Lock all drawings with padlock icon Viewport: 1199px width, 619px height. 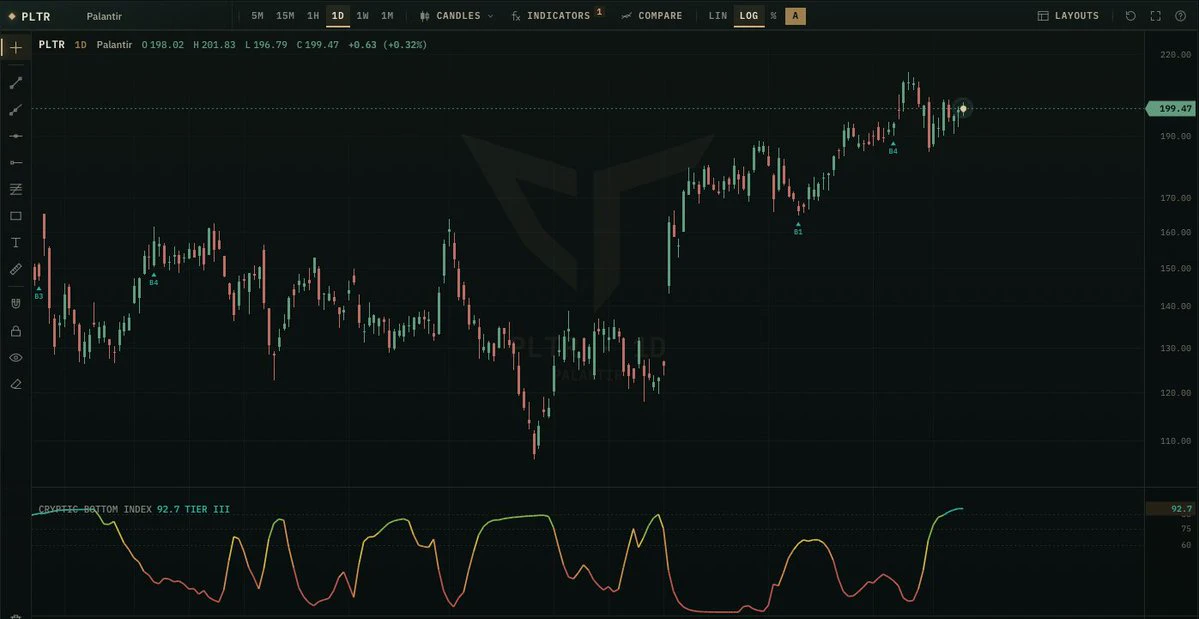[15, 331]
